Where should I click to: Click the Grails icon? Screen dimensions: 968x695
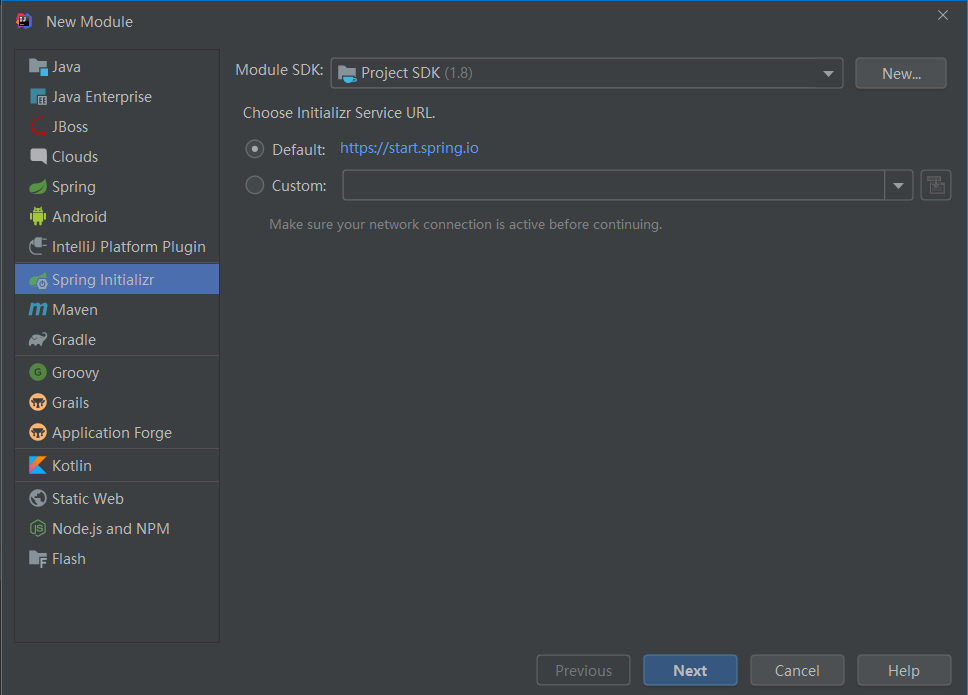(x=38, y=402)
